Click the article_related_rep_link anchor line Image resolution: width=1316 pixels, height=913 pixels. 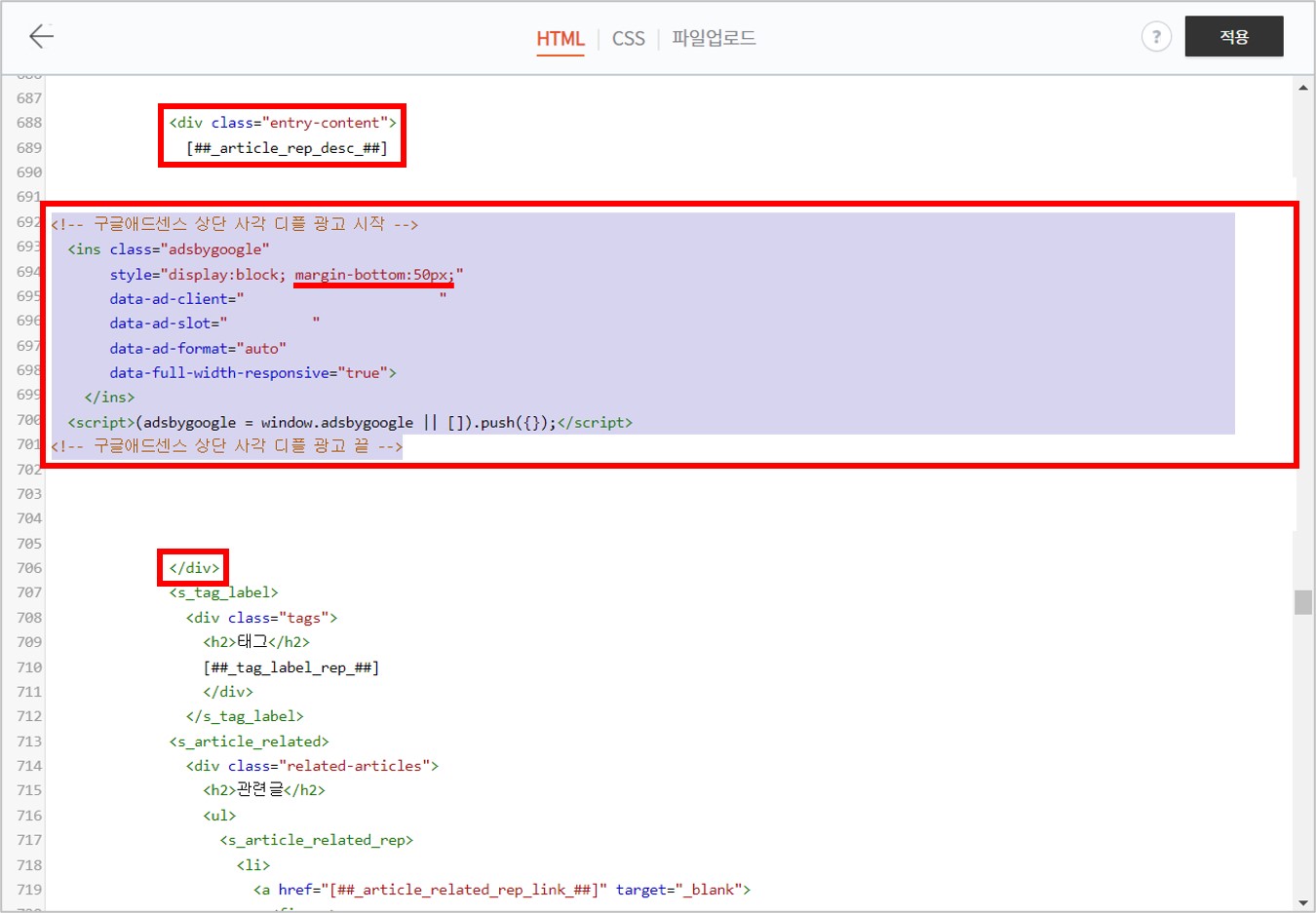tap(502, 890)
